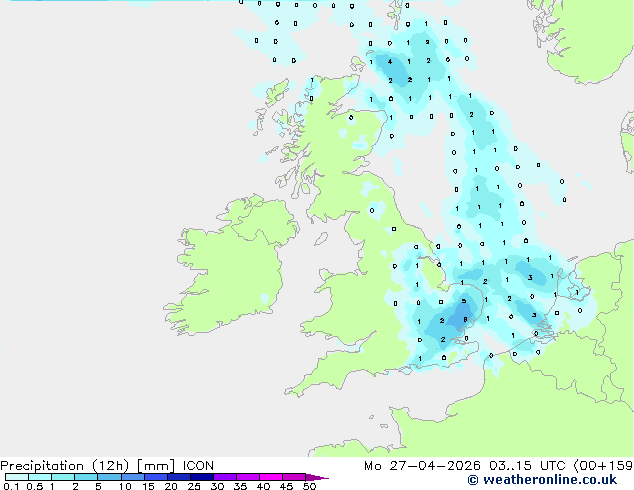Click the 'Precipitation (12h)' title text
This screenshot has width=634, height=490.
[x=65, y=466]
